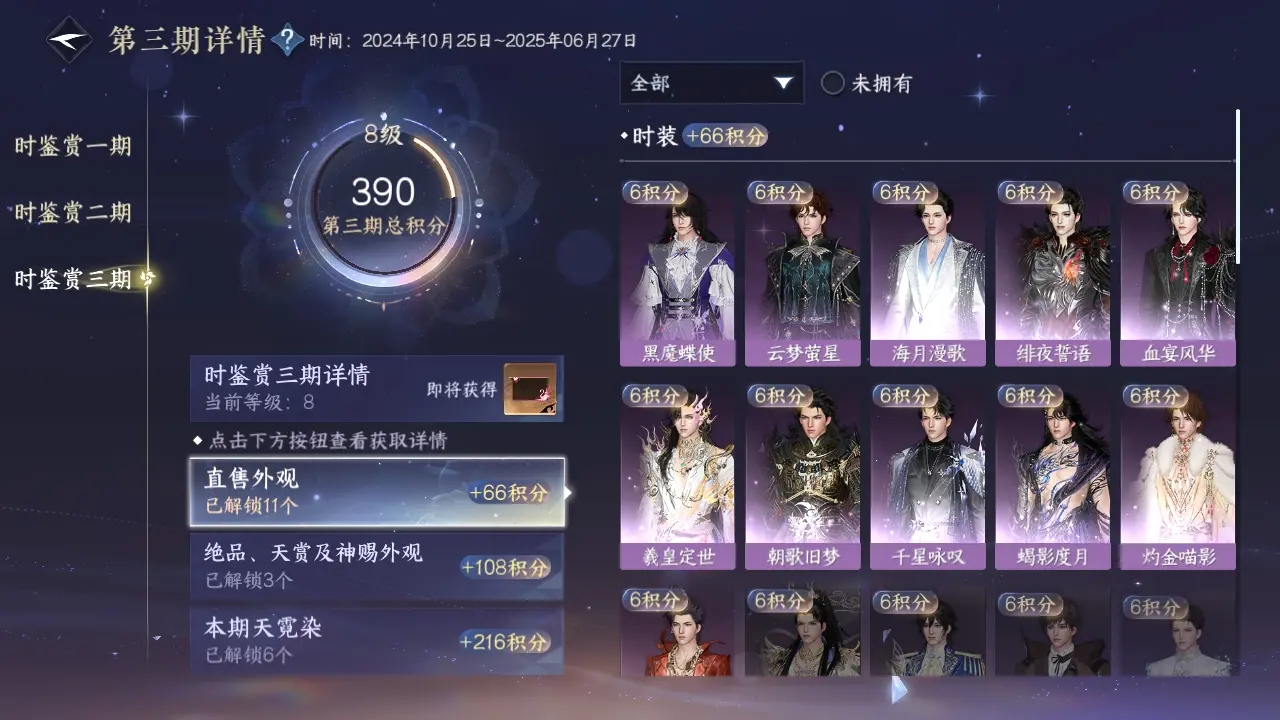Switch to 时鉴赏一期 tab
This screenshot has width=1280, height=720.
[73, 146]
